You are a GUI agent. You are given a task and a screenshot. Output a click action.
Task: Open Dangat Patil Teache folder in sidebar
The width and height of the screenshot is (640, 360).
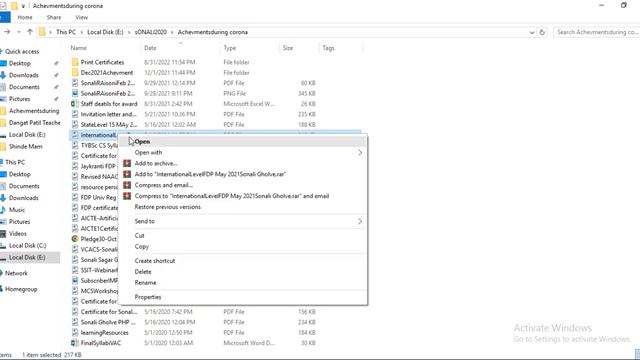coord(34,122)
